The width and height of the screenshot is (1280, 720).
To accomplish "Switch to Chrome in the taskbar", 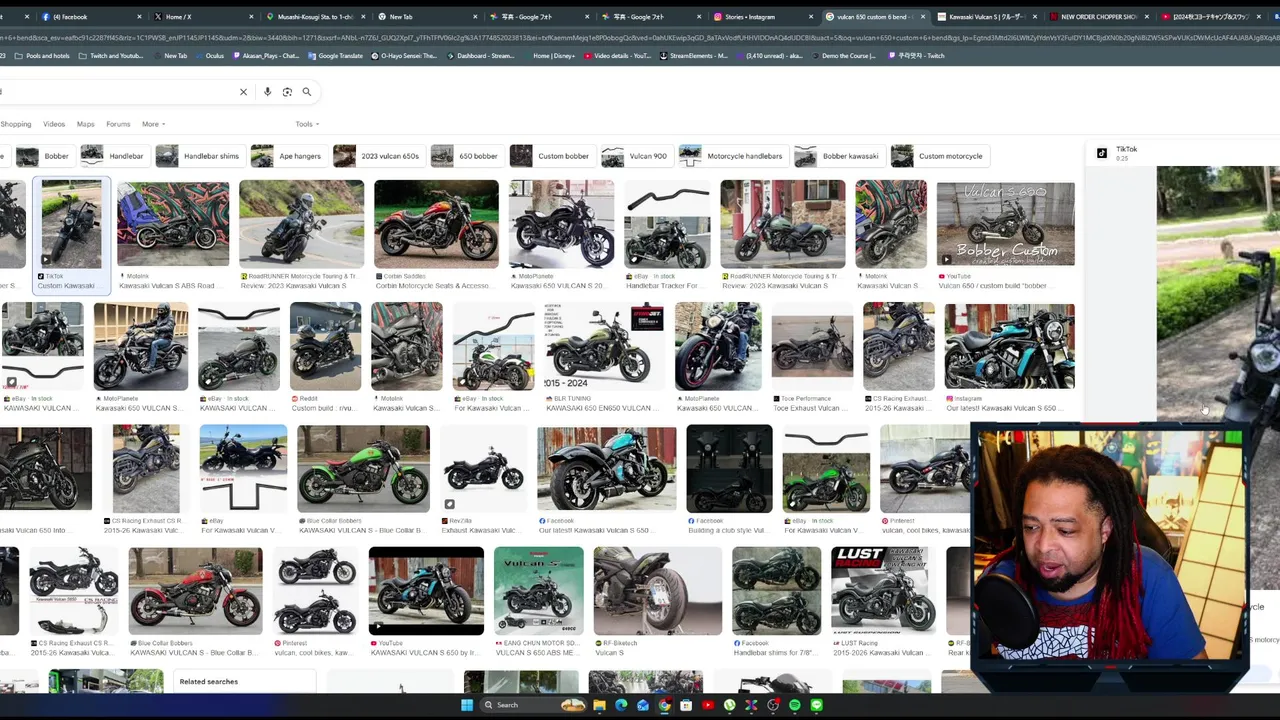I will [x=664, y=705].
